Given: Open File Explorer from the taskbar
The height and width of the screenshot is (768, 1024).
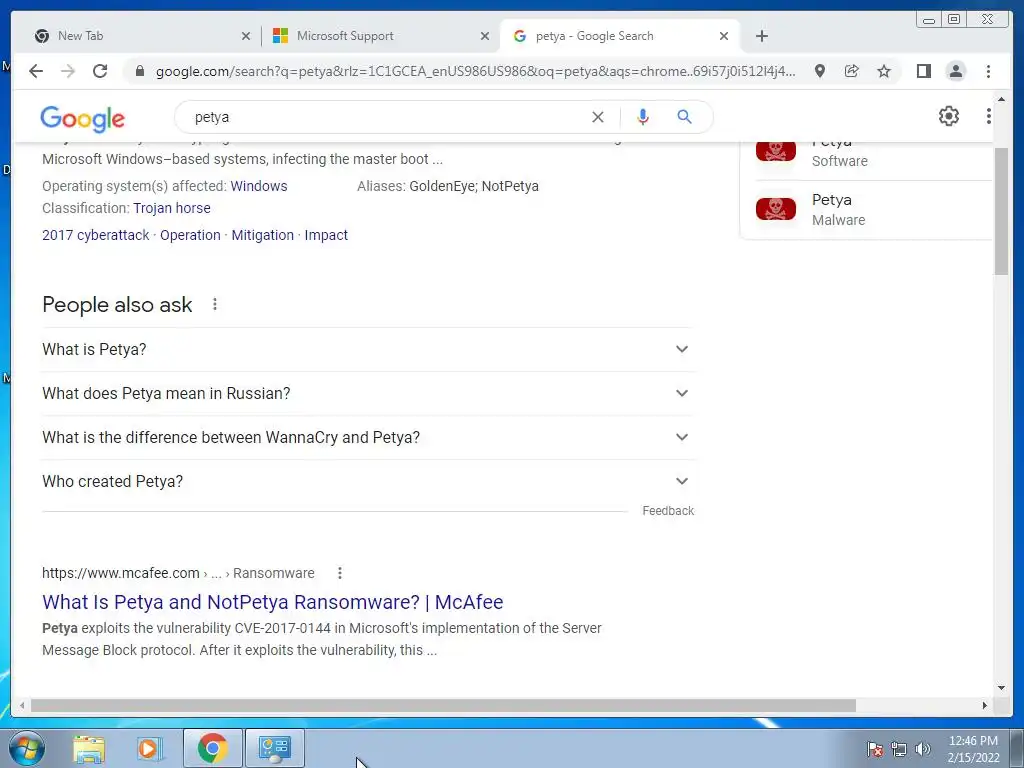Looking at the screenshot, I should point(89,749).
